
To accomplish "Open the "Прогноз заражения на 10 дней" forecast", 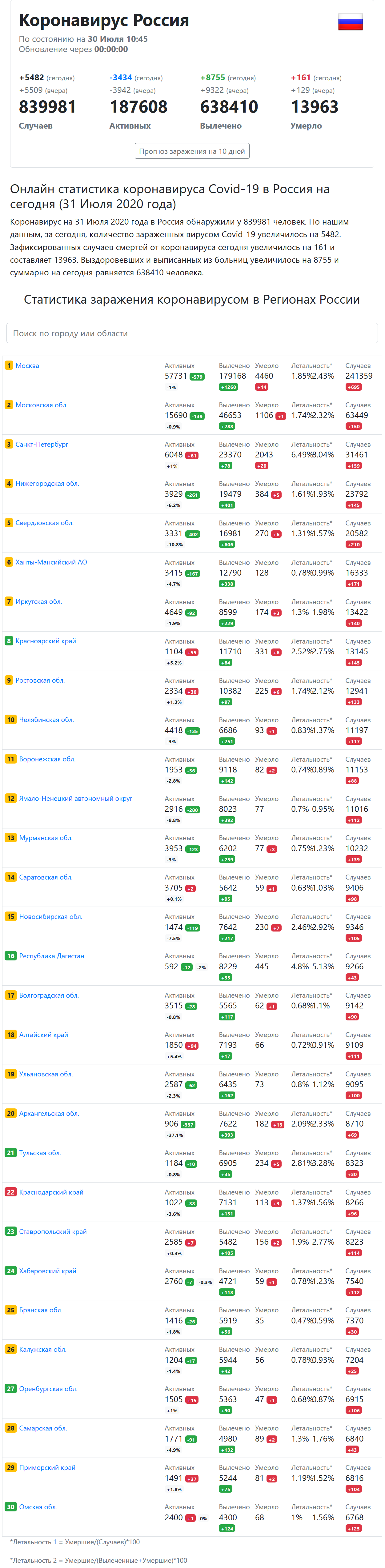I will click(x=192, y=151).
